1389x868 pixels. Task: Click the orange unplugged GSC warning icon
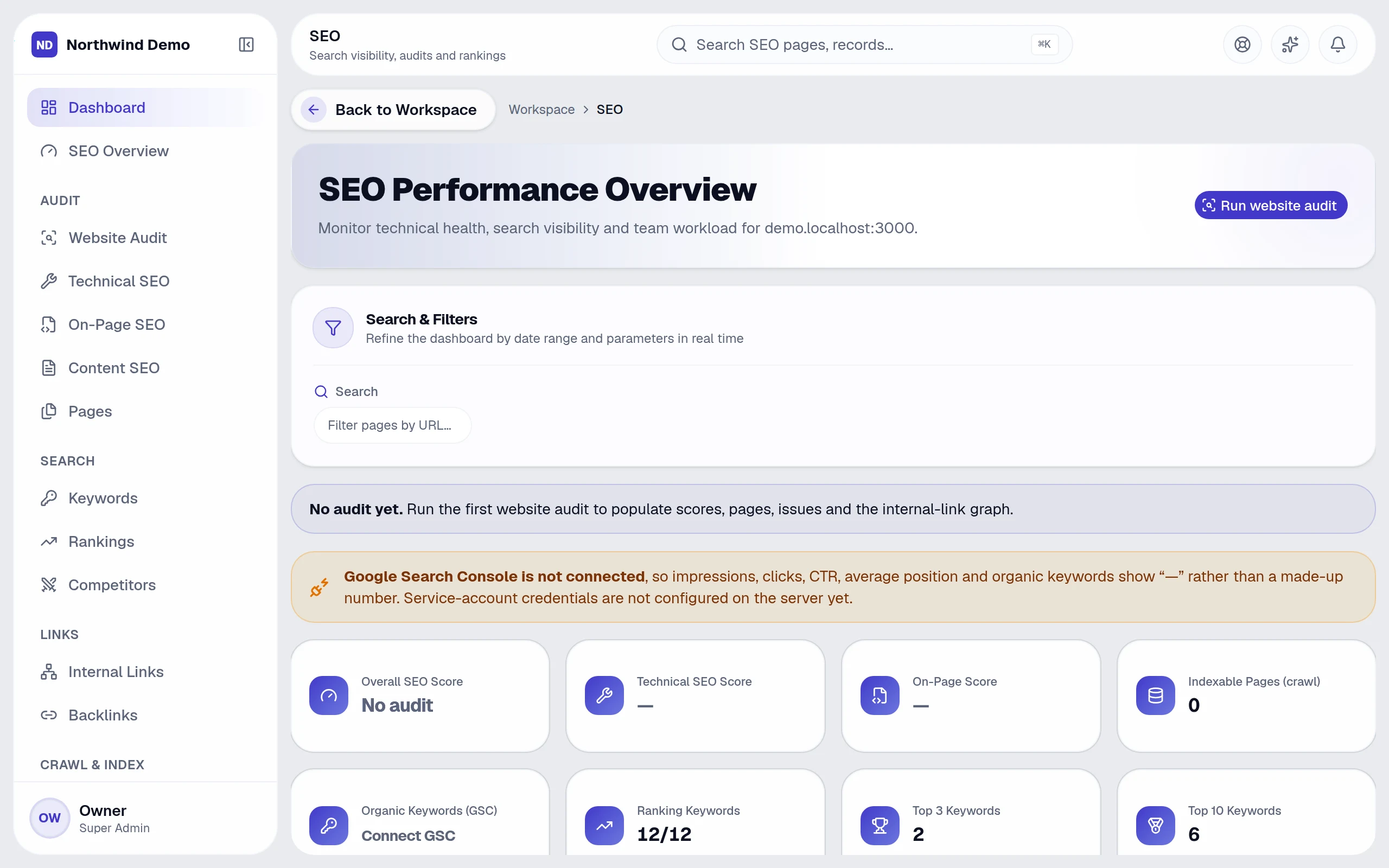tap(319, 588)
